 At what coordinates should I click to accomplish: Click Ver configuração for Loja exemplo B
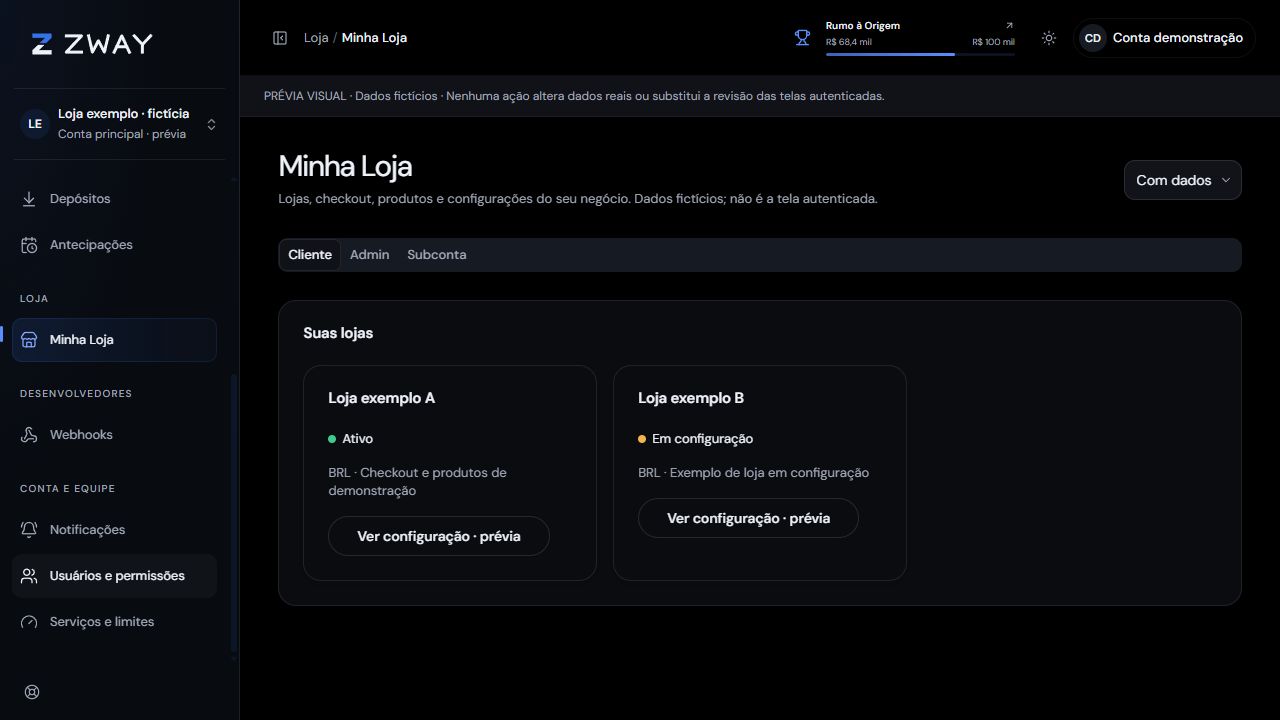pyautogui.click(x=749, y=518)
